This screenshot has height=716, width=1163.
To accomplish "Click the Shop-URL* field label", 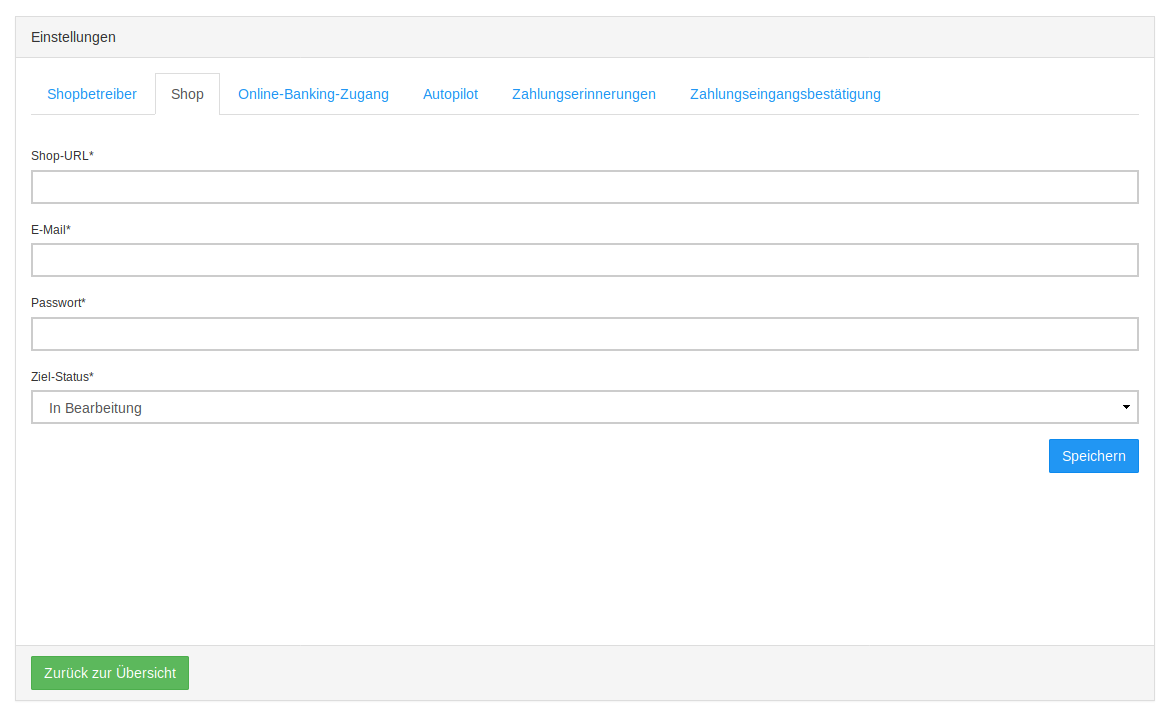I will 62,156.
